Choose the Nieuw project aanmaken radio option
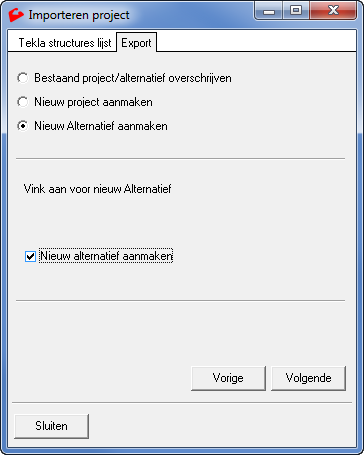This screenshot has height=455, width=364. click(23, 102)
